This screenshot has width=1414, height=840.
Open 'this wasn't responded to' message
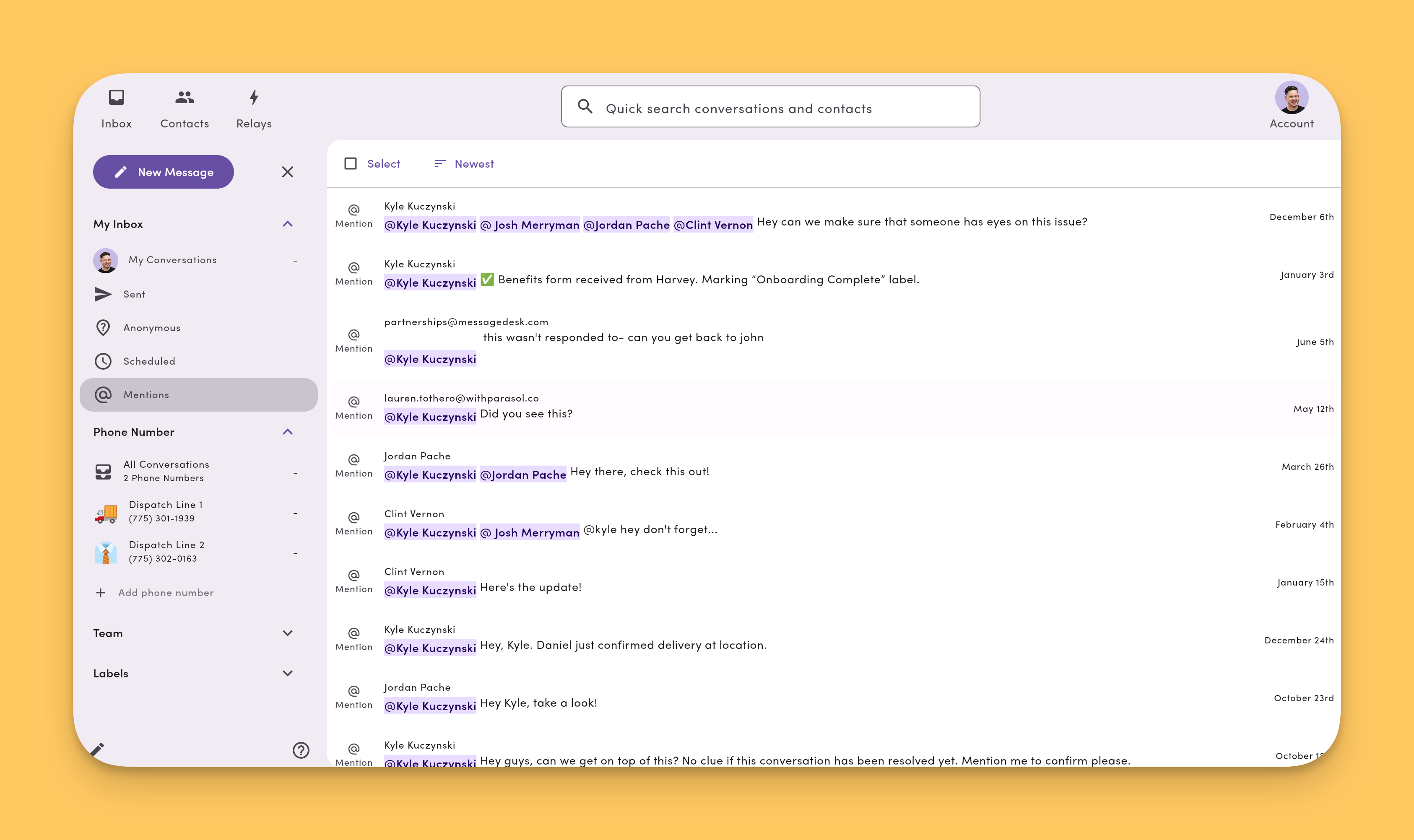click(623, 337)
